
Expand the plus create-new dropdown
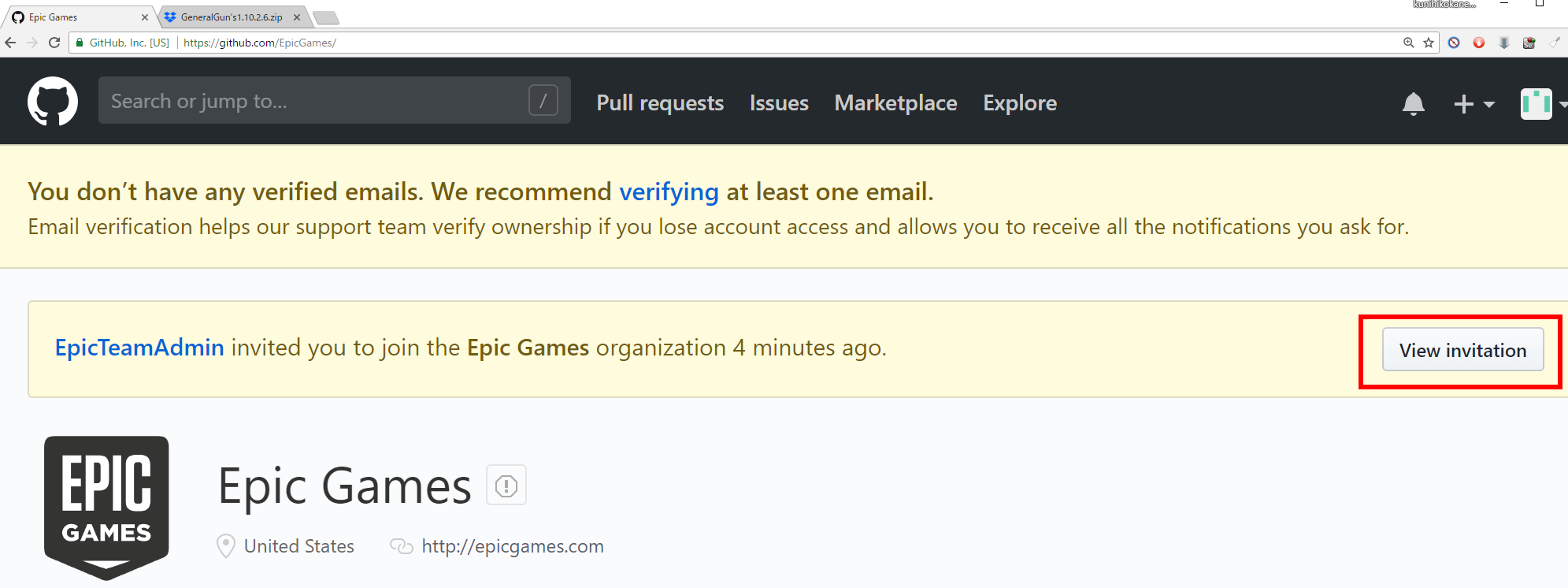[x=1473, y=103]
